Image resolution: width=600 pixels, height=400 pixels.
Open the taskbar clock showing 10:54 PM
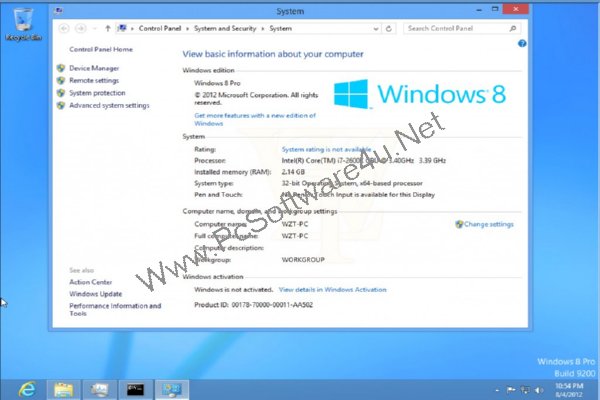coord(569,390)
